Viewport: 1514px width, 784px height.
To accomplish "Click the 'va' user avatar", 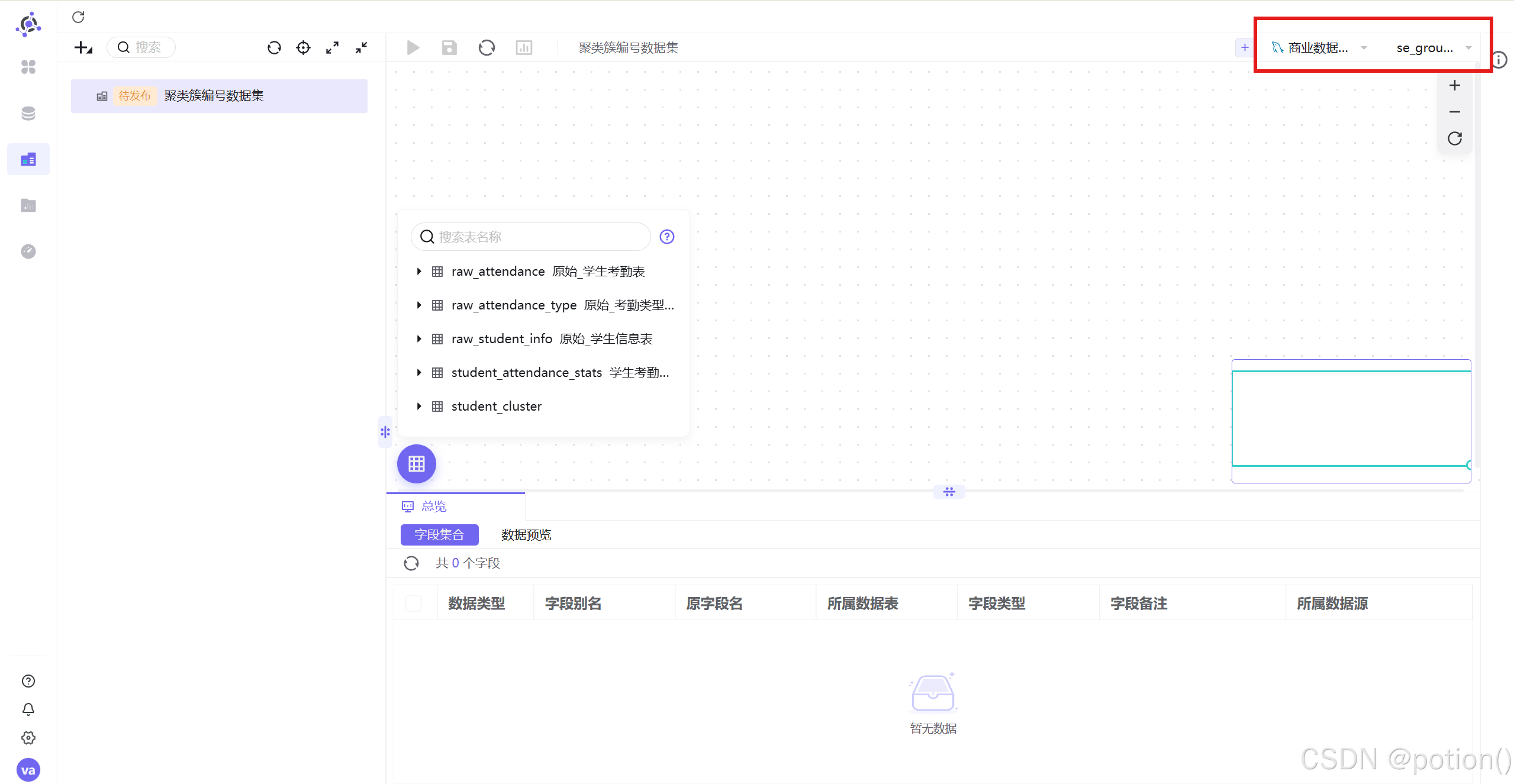I will (28, 770).
